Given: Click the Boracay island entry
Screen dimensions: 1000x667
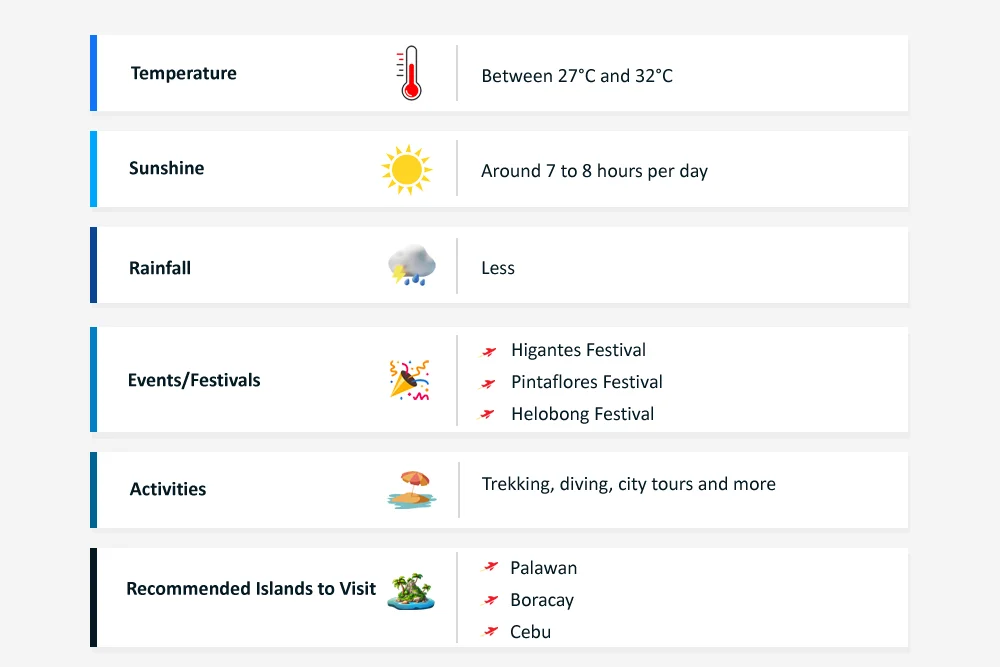Looking at the screenshot, I should click(541, 600).
